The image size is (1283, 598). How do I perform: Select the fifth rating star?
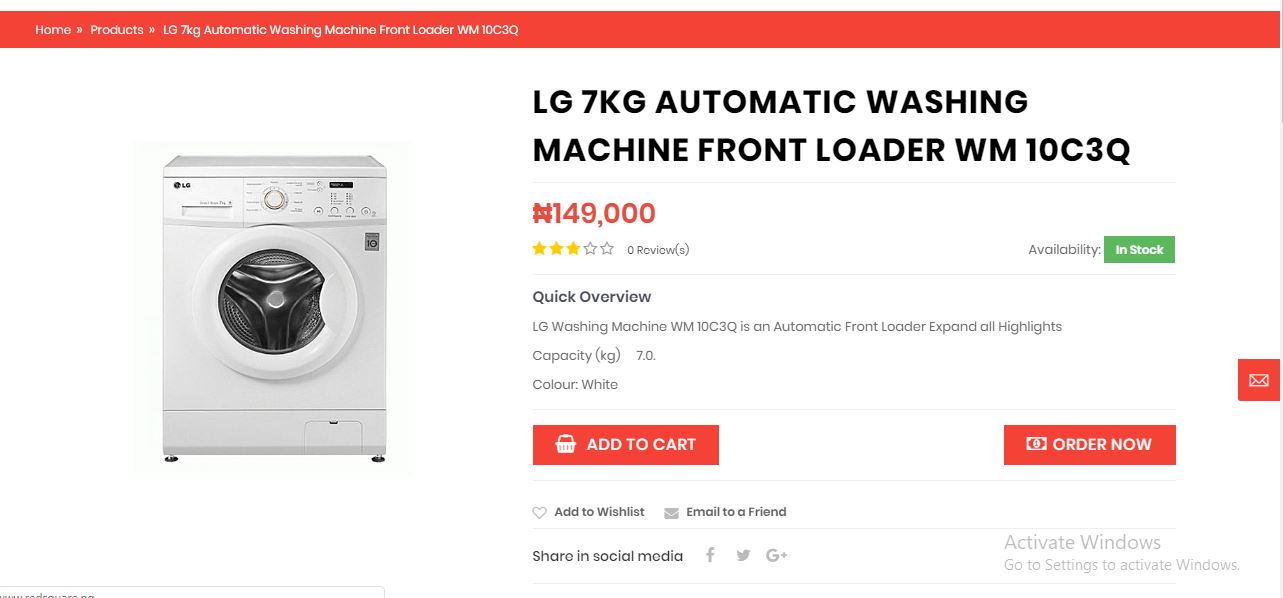[607, 249]
